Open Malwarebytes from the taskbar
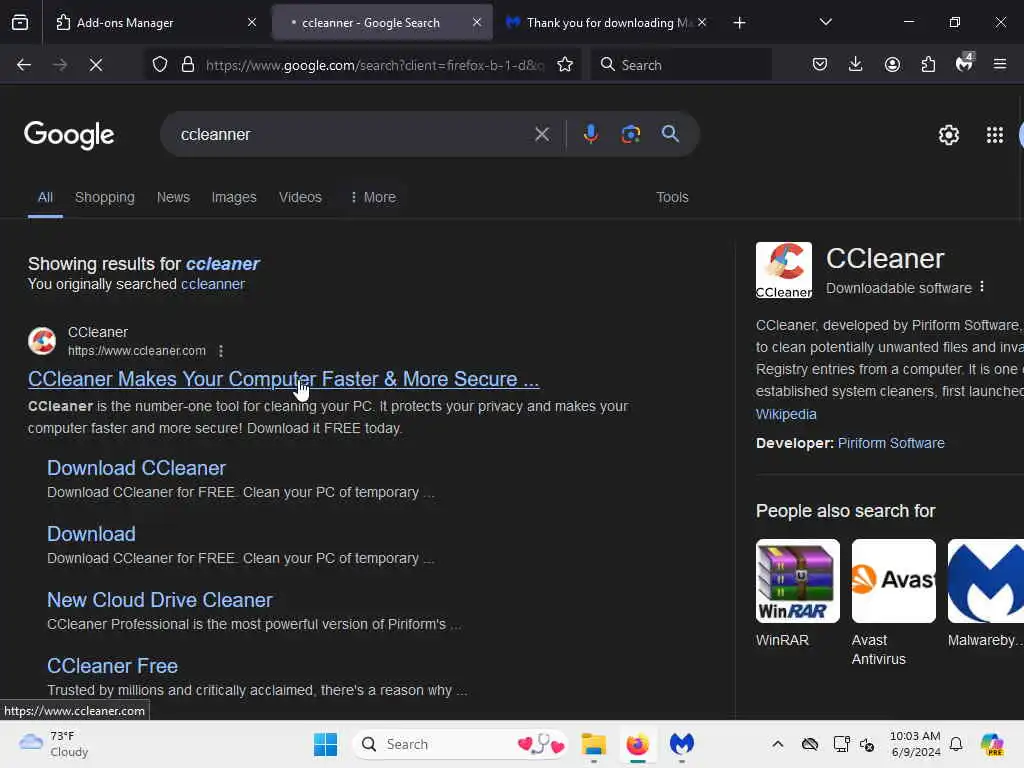The width and height of the screenshot is (1024, 768). 682,744
